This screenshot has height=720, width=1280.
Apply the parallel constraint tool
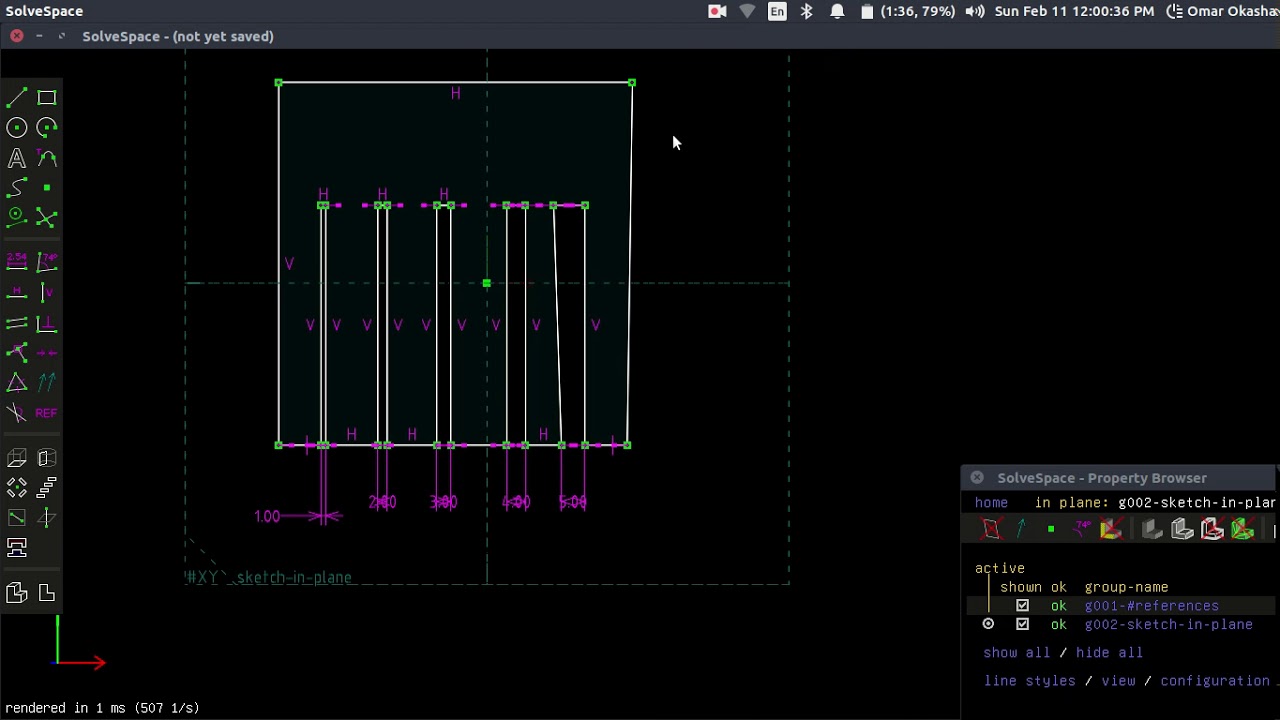point(17,323)
